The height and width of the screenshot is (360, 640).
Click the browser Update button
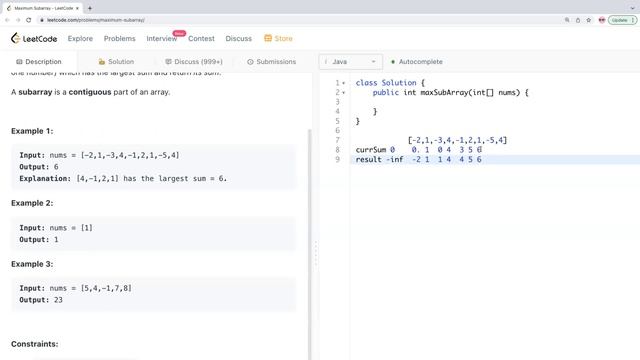622,20
